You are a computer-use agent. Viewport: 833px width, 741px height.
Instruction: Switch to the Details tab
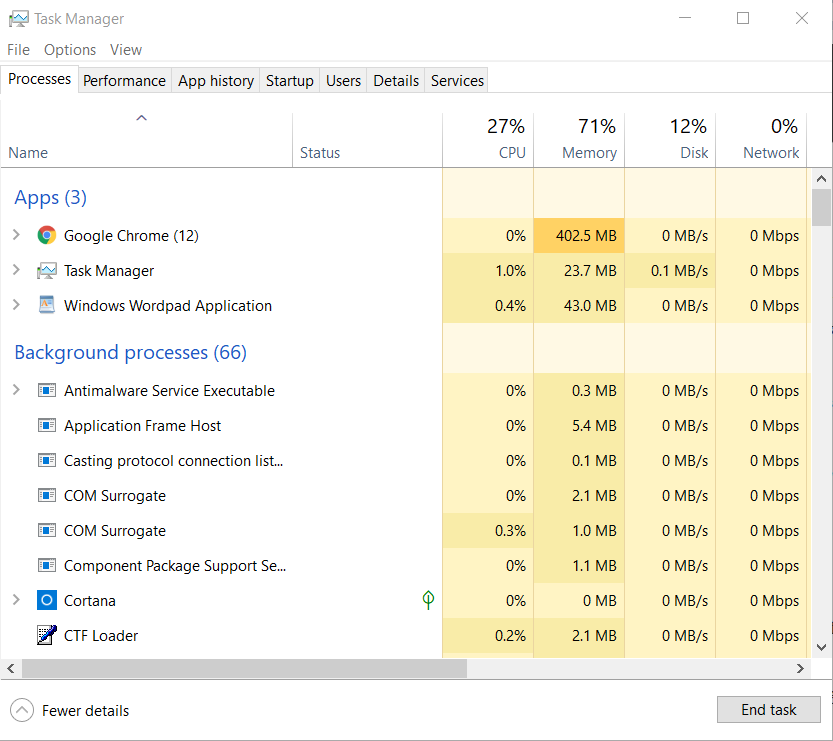396,81
